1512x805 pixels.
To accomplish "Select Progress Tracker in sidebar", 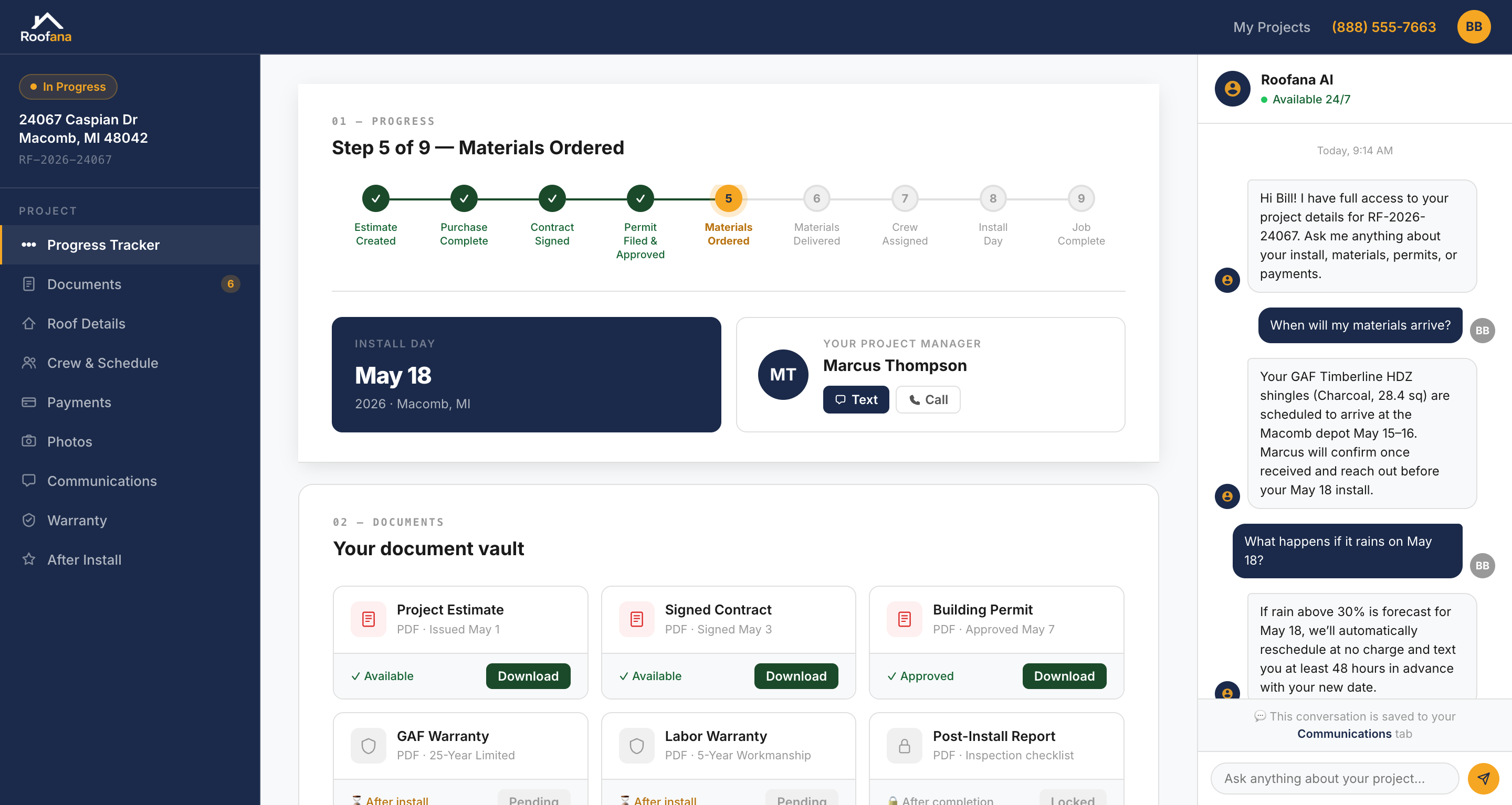I will point(130,245).
